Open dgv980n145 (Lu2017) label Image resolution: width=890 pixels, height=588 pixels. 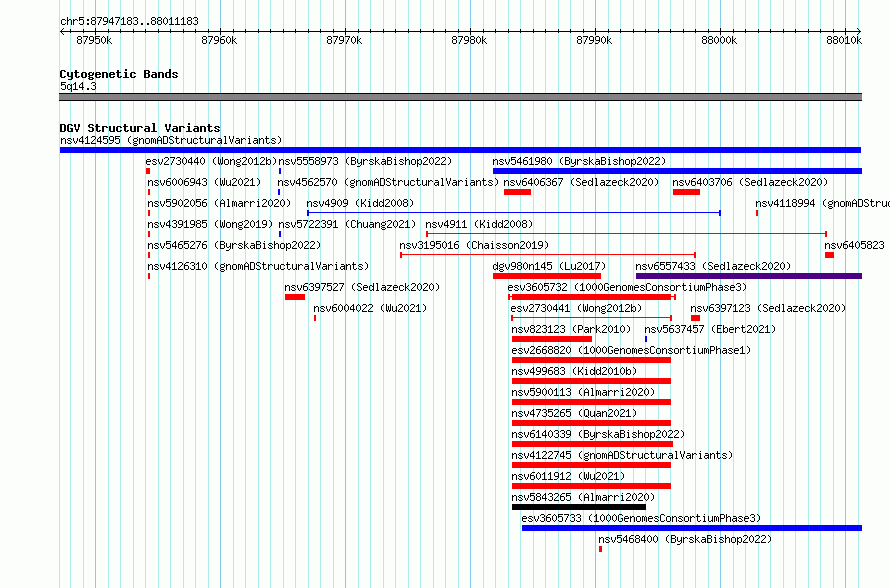549,266
